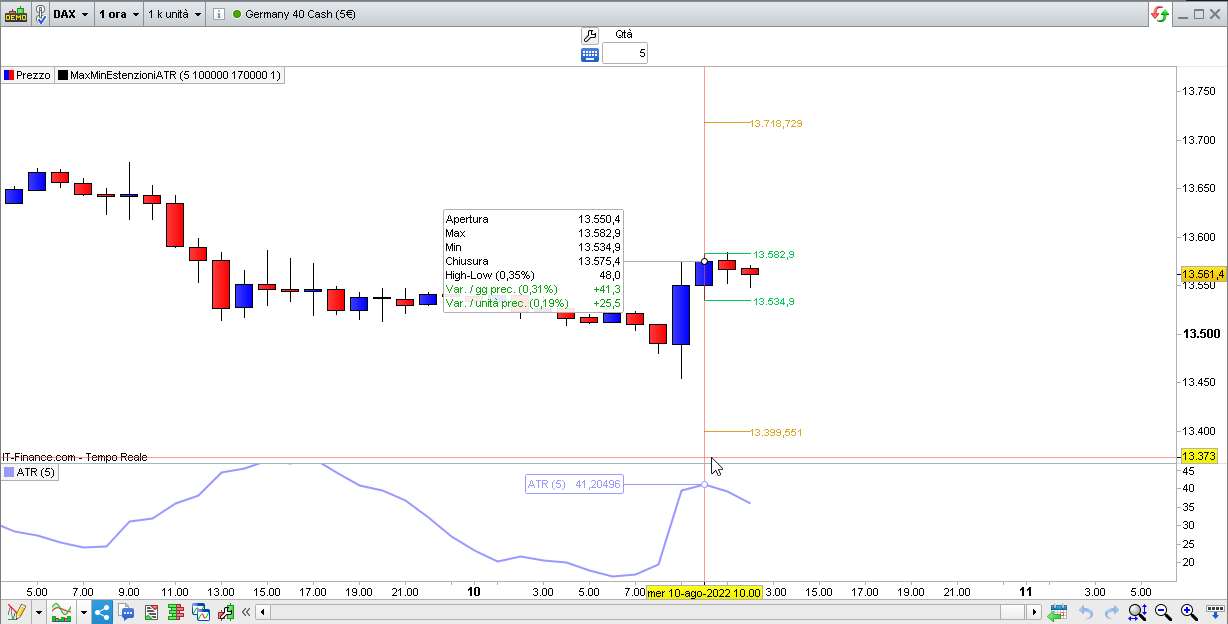
Task: Click the Prezzo red-blue color swatch
Action: tap(9, 75)
